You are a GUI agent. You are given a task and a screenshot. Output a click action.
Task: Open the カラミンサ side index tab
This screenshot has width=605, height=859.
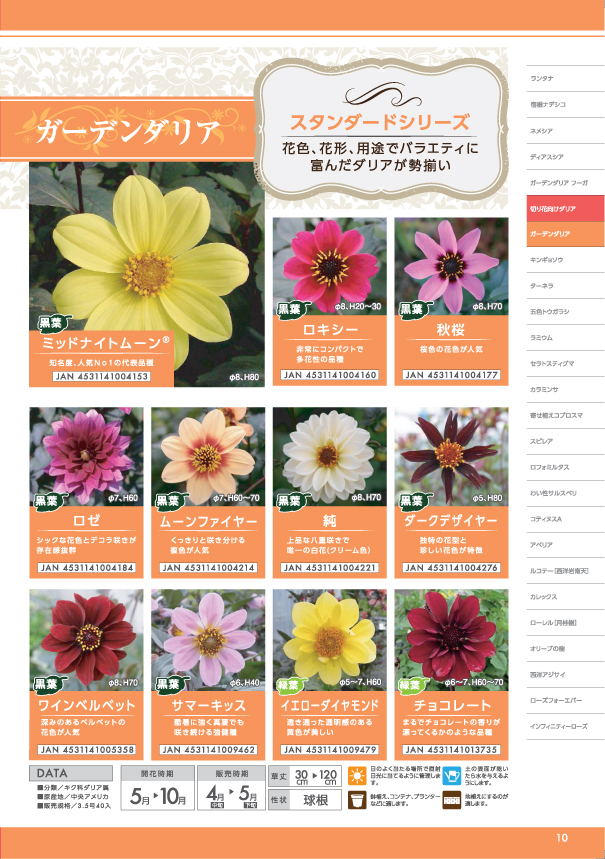pyautogui.click(x=565, y=389)
